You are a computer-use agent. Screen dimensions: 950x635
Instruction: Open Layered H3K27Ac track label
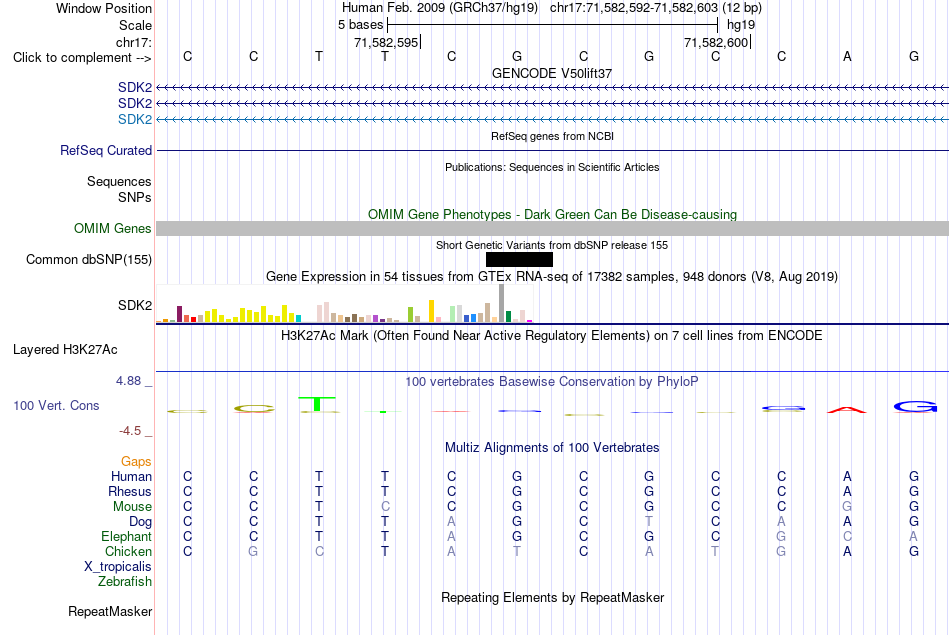tap(65, 350)
